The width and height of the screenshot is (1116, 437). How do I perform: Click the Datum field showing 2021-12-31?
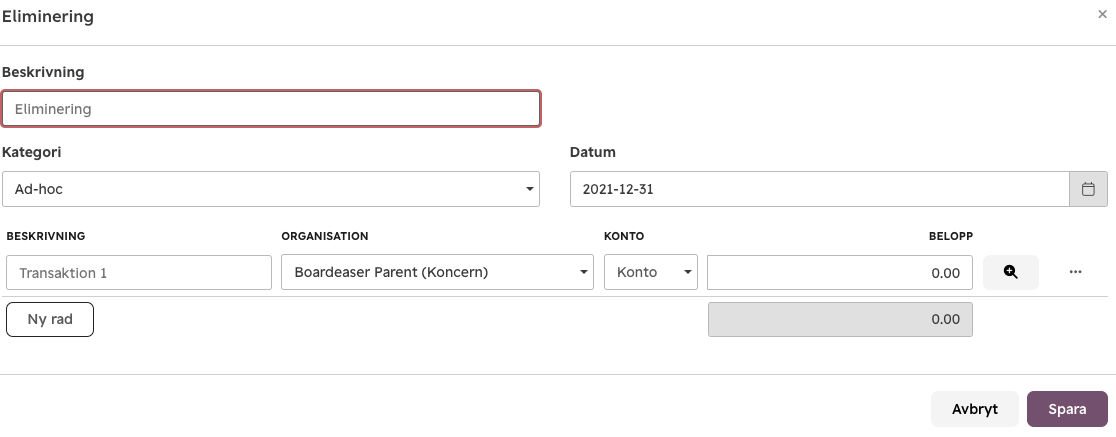pyautogui.click(x=819, y=189)
